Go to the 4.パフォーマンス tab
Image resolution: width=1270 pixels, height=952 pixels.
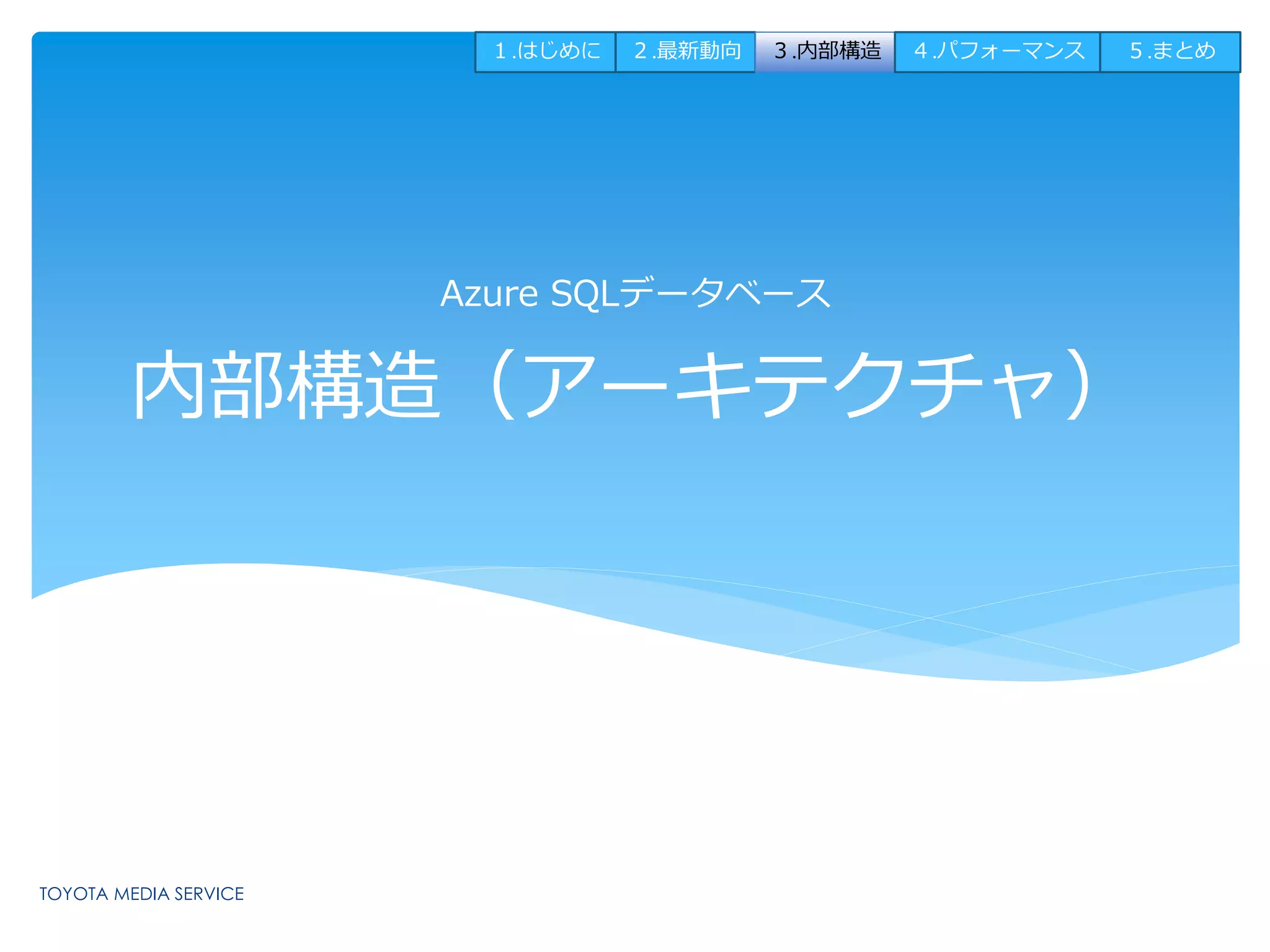tap(998, 51)
